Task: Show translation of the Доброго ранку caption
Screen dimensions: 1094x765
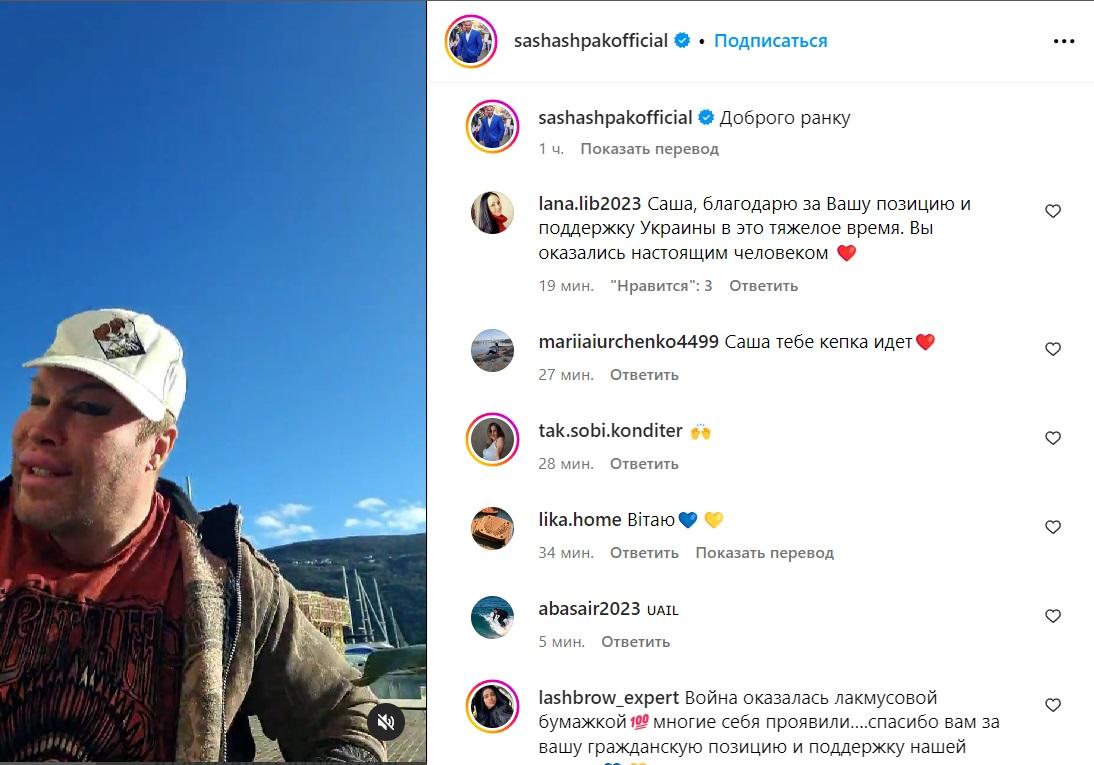Action: pos(649,149)
